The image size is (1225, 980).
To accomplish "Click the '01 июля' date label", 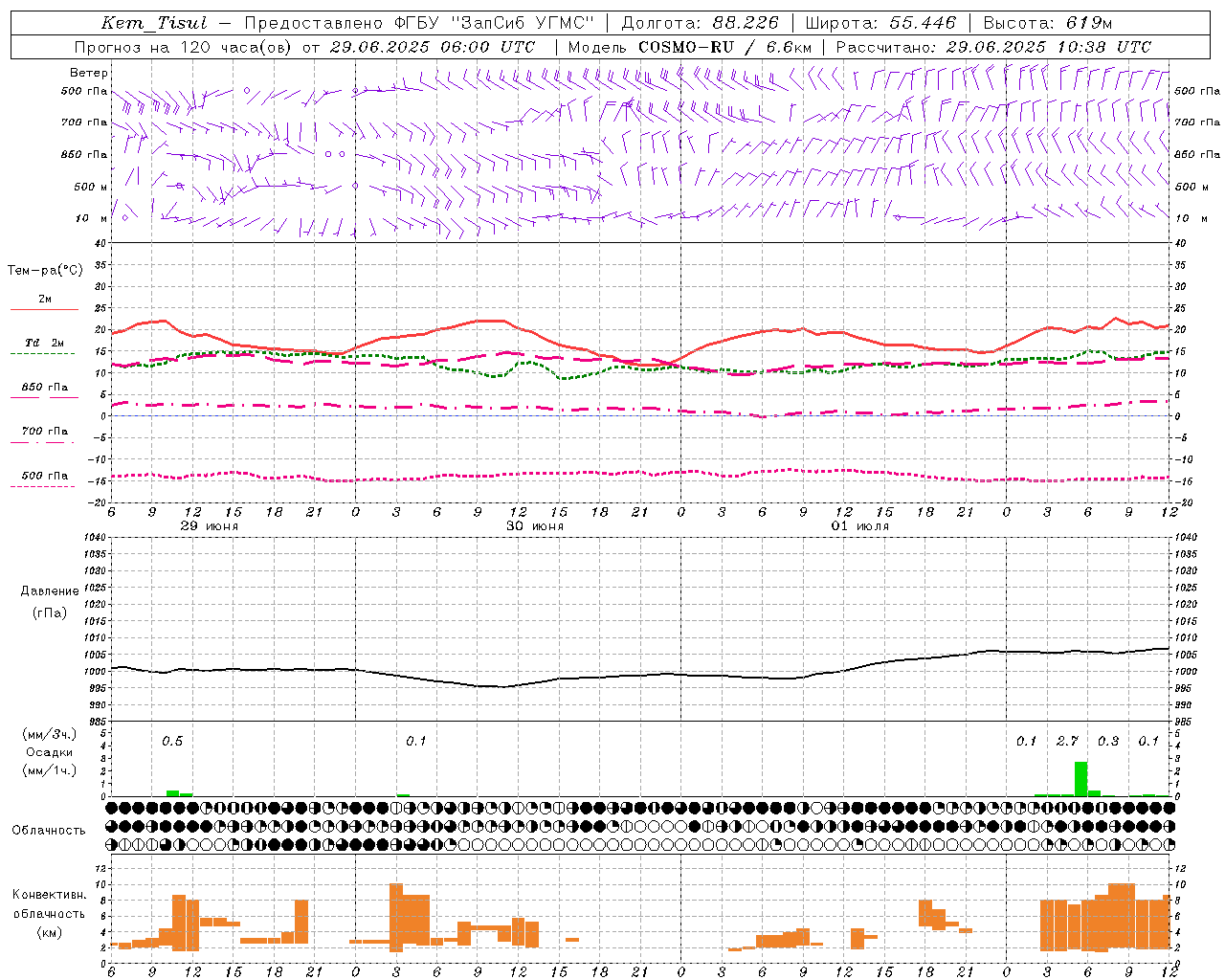I will pyautogui.click(x=860, y=526).
